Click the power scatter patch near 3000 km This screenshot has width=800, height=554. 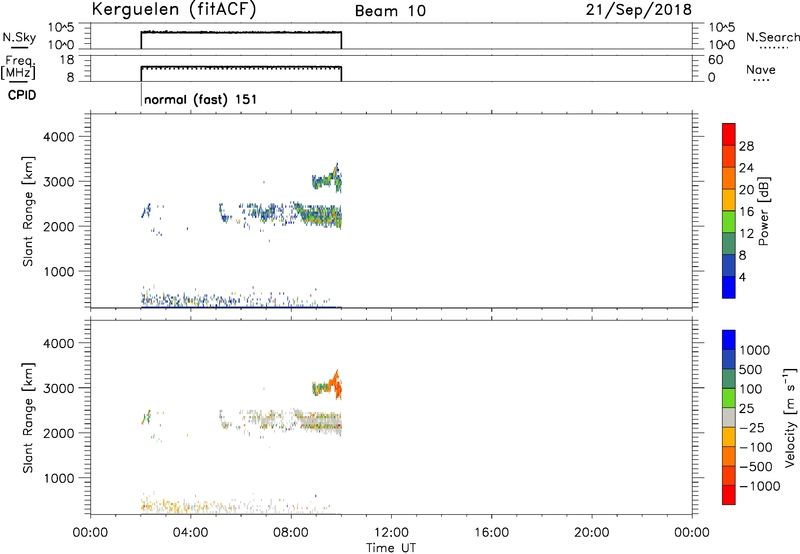tap(327, 179)
